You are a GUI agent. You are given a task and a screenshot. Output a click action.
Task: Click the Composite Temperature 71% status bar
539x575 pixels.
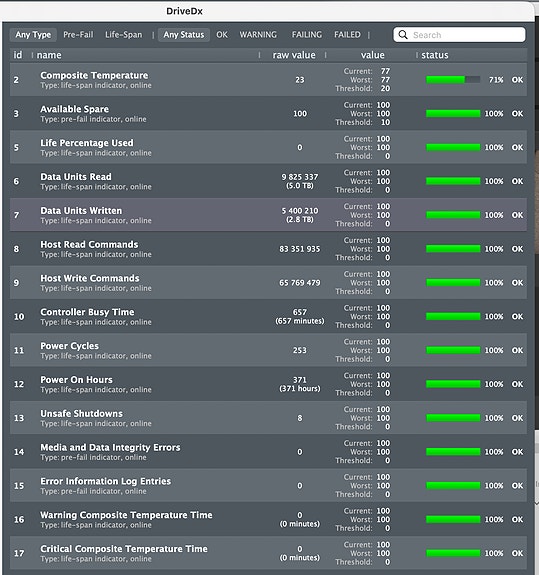[453, 80]
